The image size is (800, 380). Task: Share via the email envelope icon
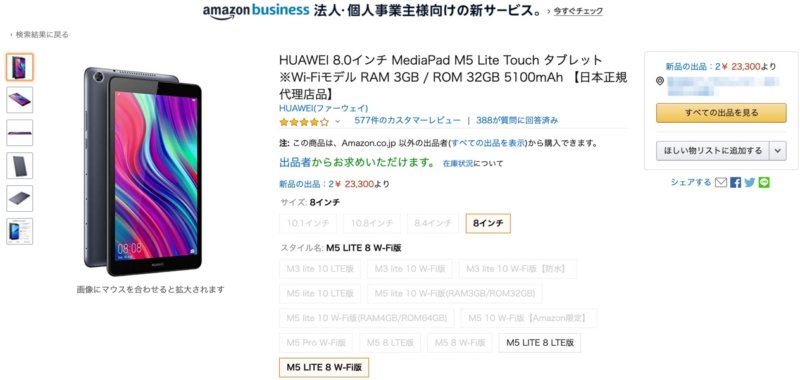click(x=720, y=182)
